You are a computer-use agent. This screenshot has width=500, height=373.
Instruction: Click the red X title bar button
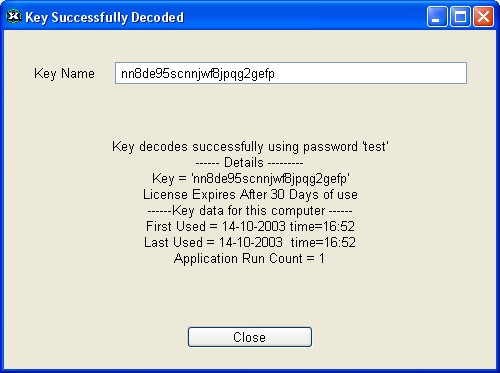point(483,16)
